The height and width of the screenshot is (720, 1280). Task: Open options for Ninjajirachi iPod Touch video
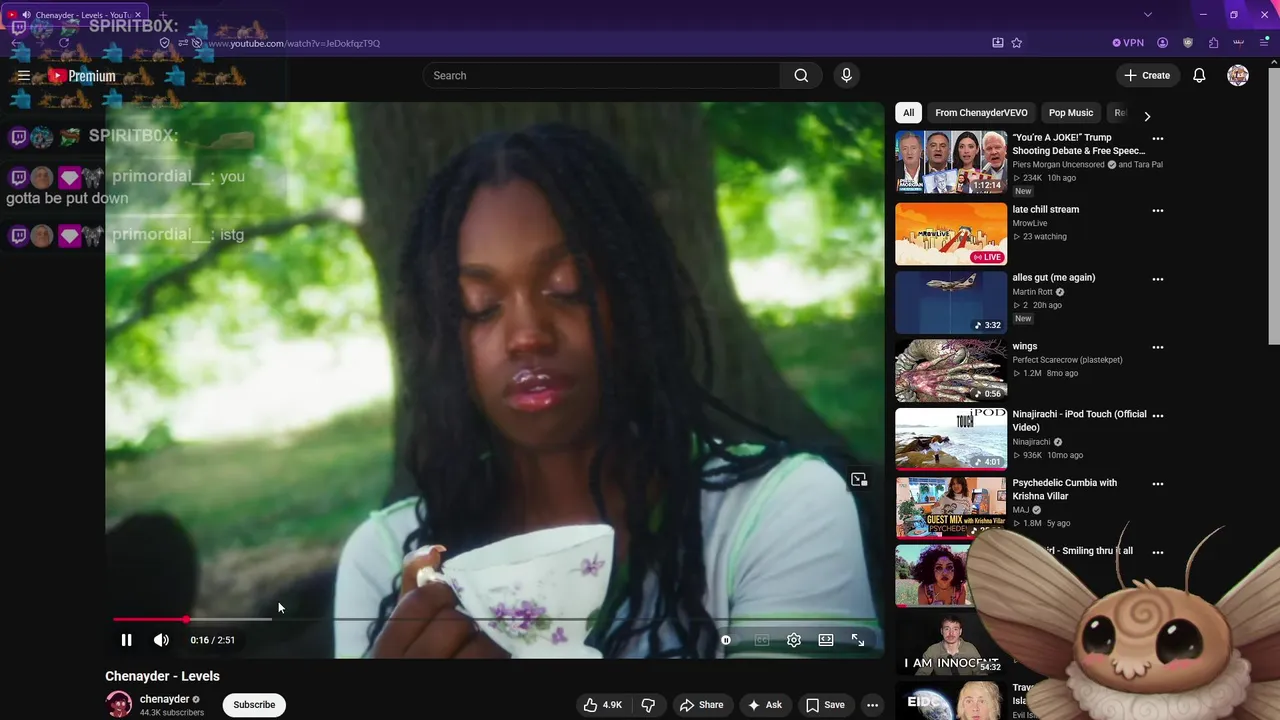pos(1158,416)
